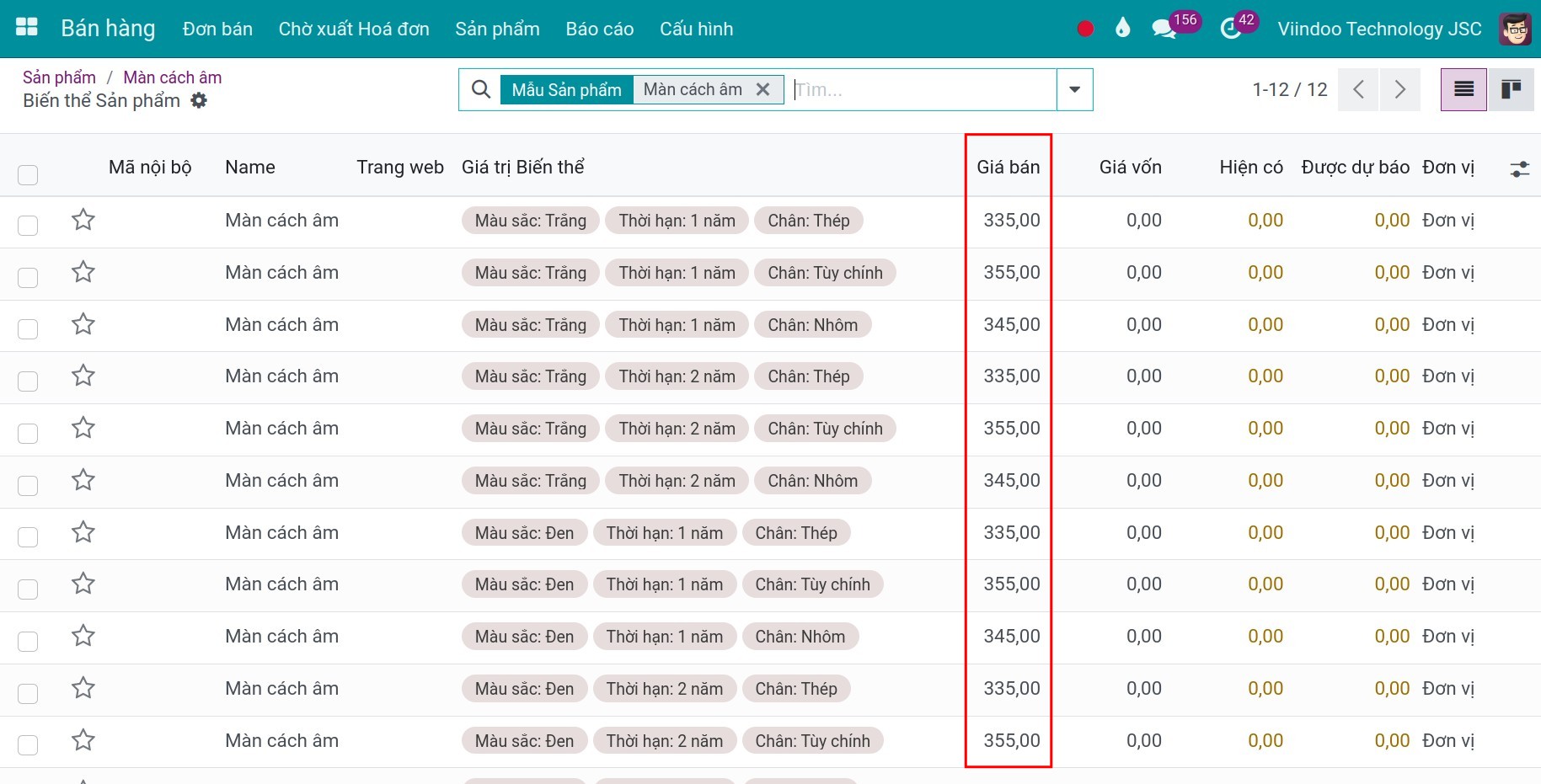Screen dimensions: 1541x784
Task: Click the water droplet icon in navbar
Action: tap(1122, 29)
